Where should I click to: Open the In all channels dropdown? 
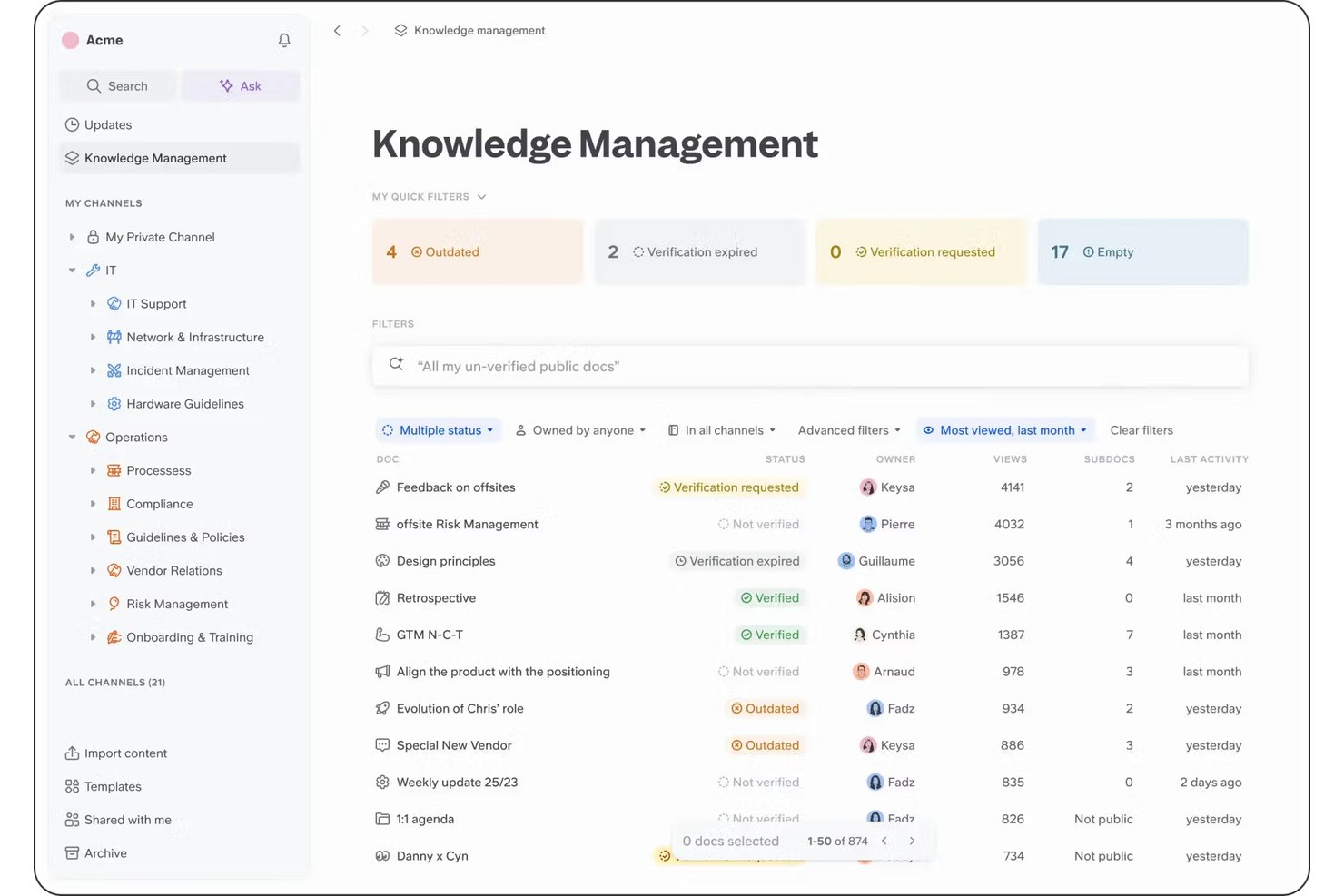point(722,430)
